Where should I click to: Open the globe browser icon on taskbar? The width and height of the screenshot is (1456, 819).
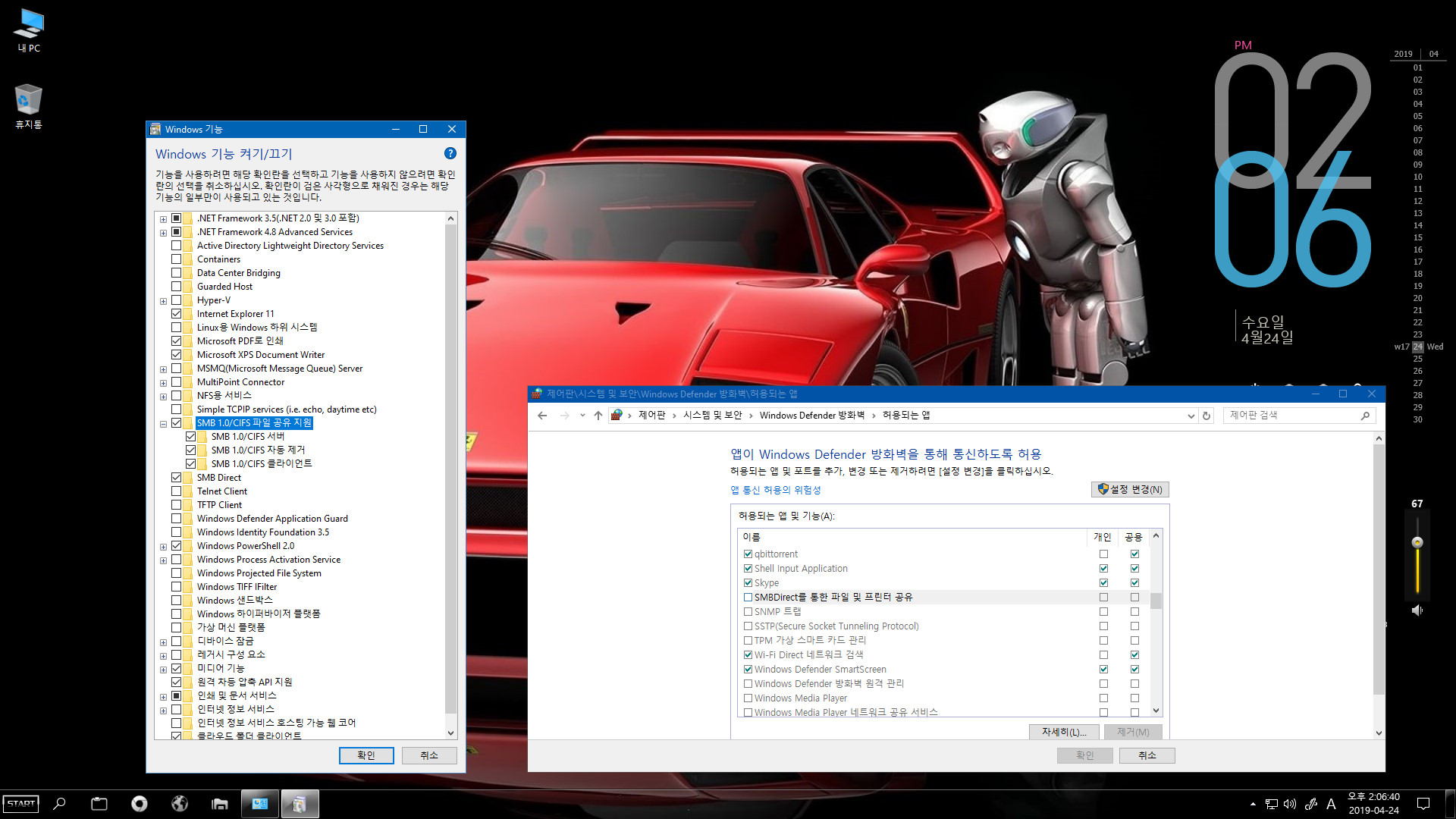coord(180,804)
